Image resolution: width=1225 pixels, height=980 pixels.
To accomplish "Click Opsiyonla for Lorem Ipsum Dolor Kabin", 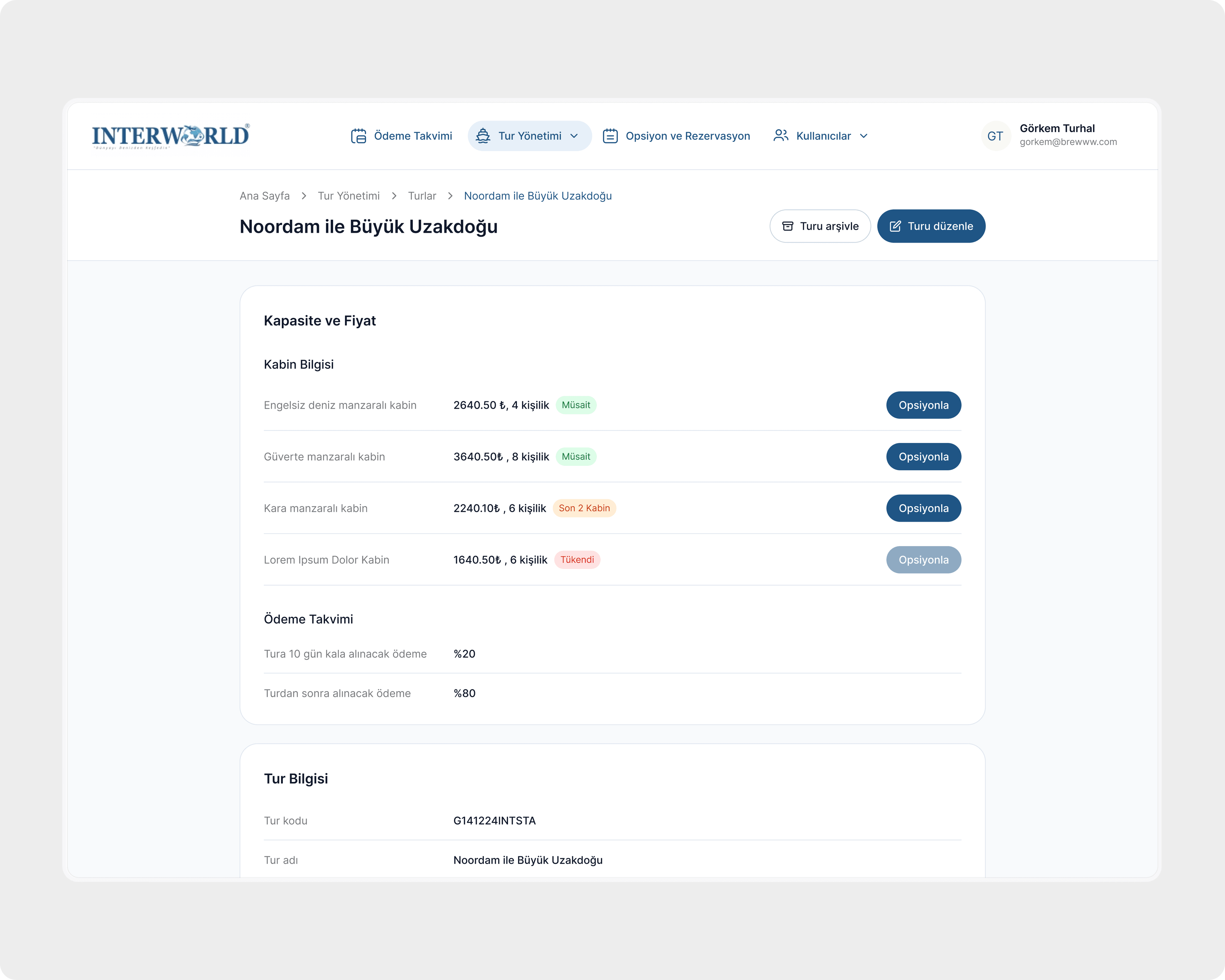I will pyautogui.click(x=924, y=560).
